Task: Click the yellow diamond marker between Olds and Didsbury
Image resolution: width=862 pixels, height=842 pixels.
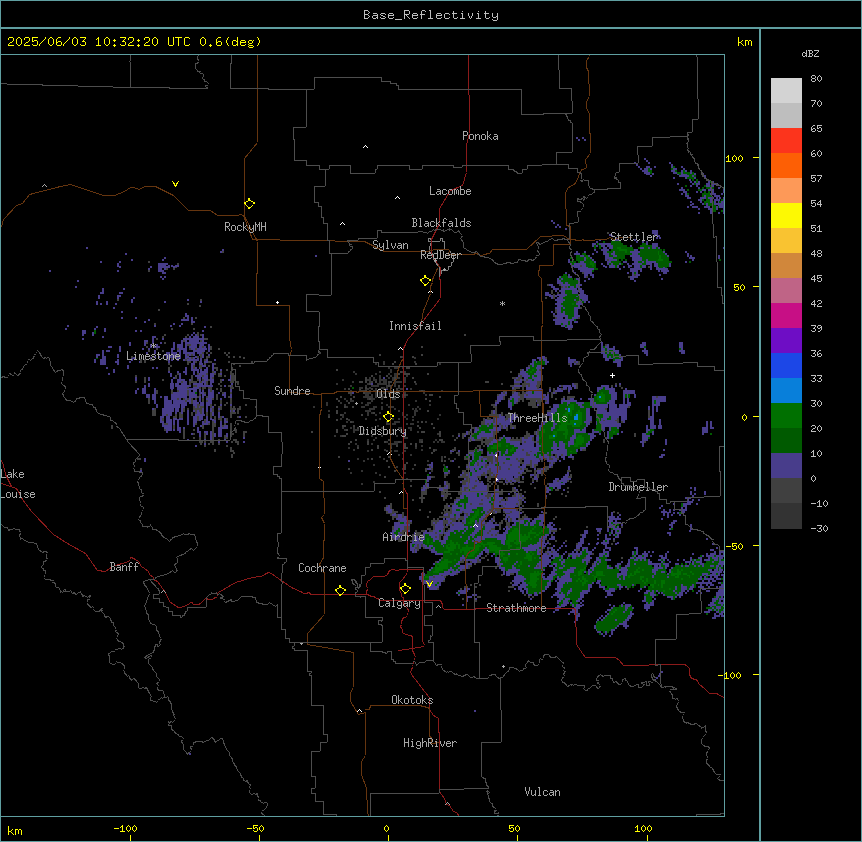Action: point(388,417)
